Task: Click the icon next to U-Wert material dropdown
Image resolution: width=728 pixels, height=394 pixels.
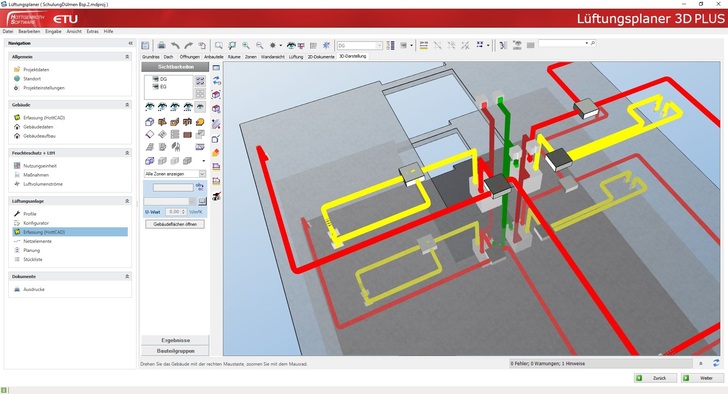Action: [202, 201]
